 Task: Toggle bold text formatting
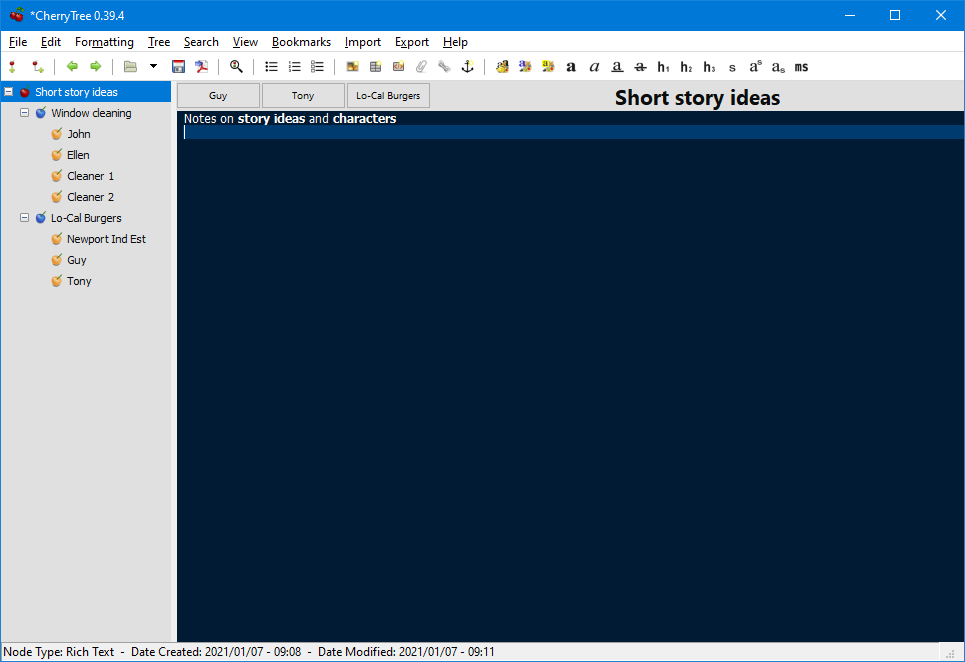pos(571,66)
